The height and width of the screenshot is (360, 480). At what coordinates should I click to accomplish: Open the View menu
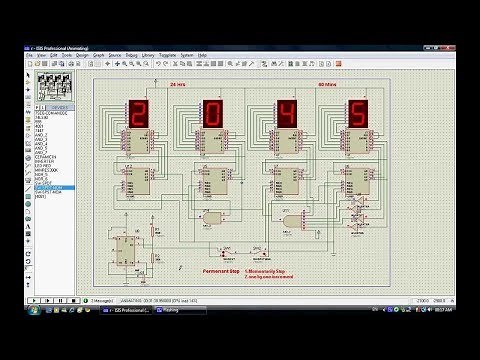tap(41, 55)
